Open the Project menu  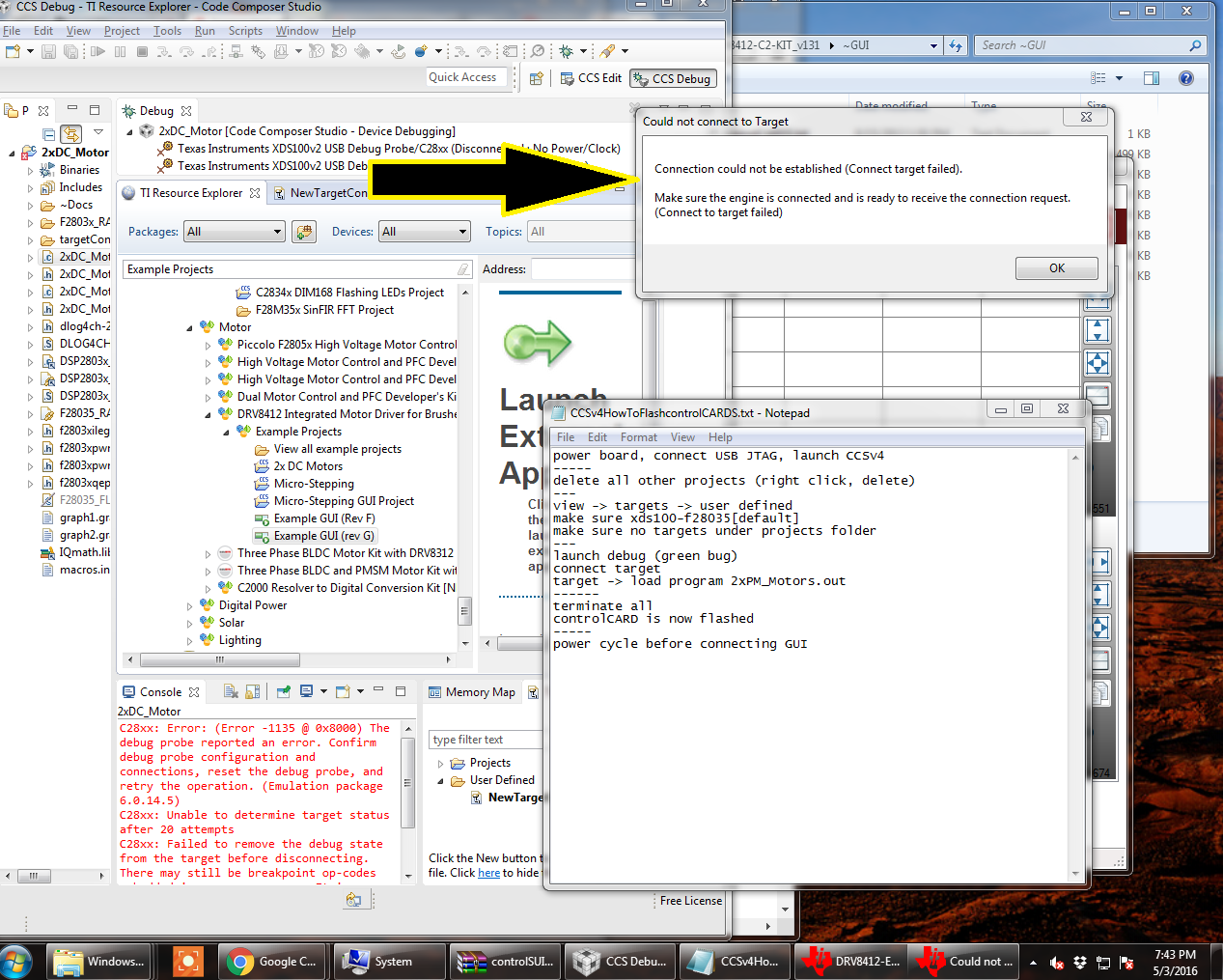click(122, 31)
